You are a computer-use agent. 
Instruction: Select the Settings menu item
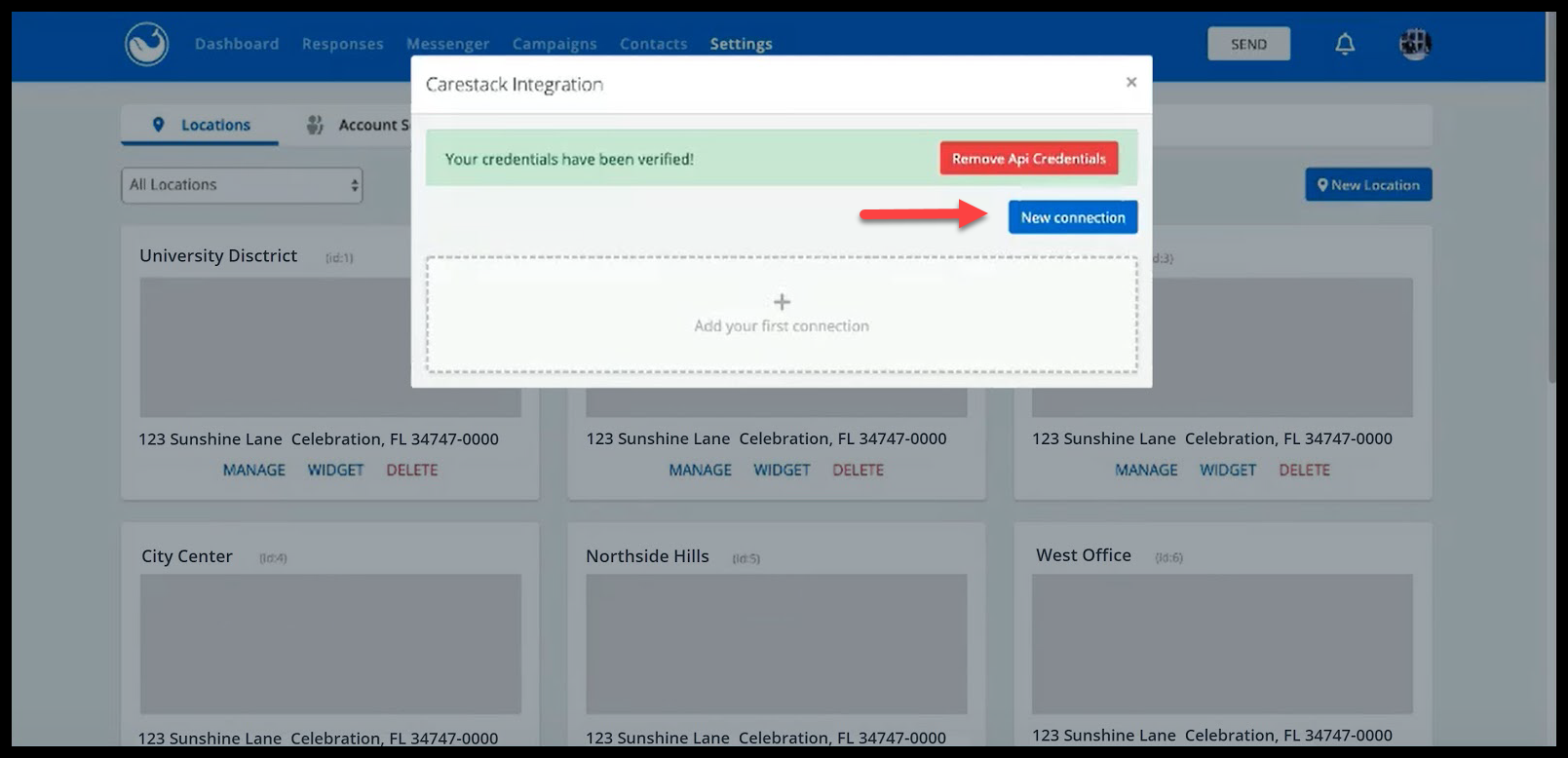coord(742,44)
